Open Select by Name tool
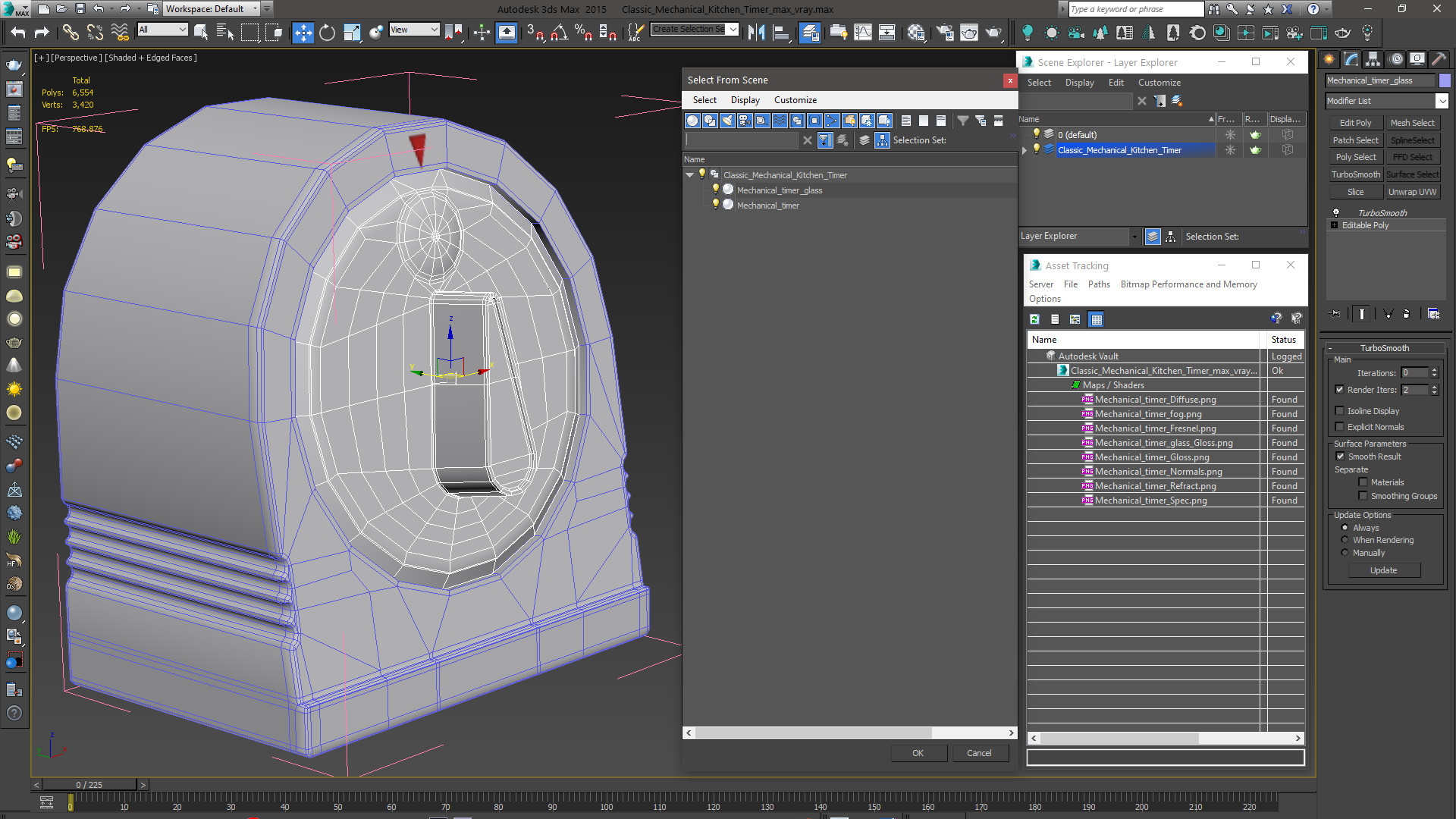The image size is (1456, 819). 224,33
